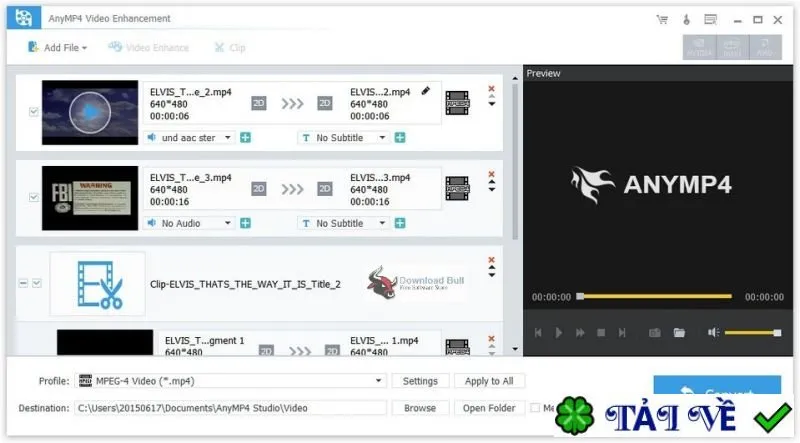
Task: Move the Clip-ELVIS group down in list
Action: tap(491, 275)
